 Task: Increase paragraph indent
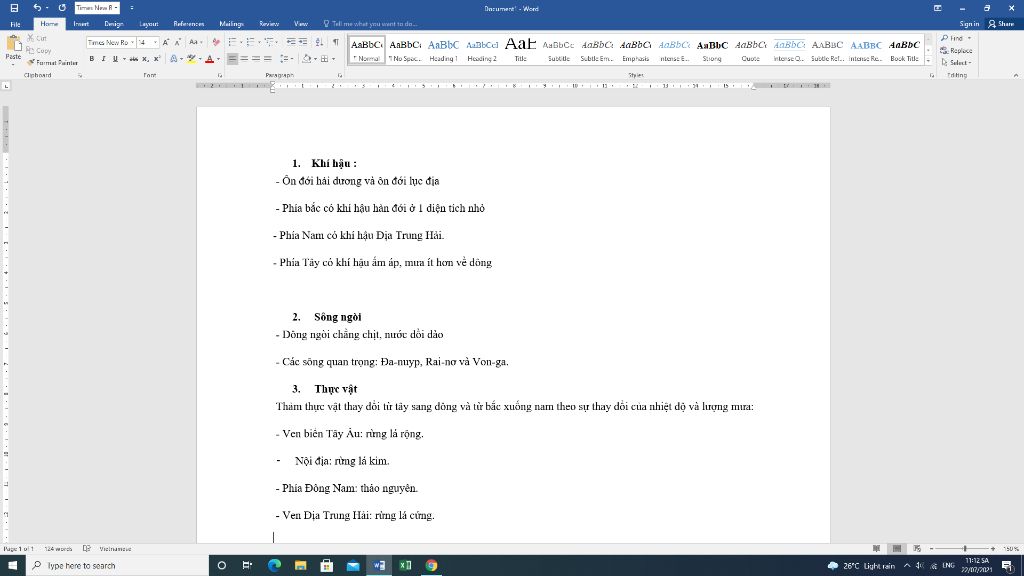(303, 42)
